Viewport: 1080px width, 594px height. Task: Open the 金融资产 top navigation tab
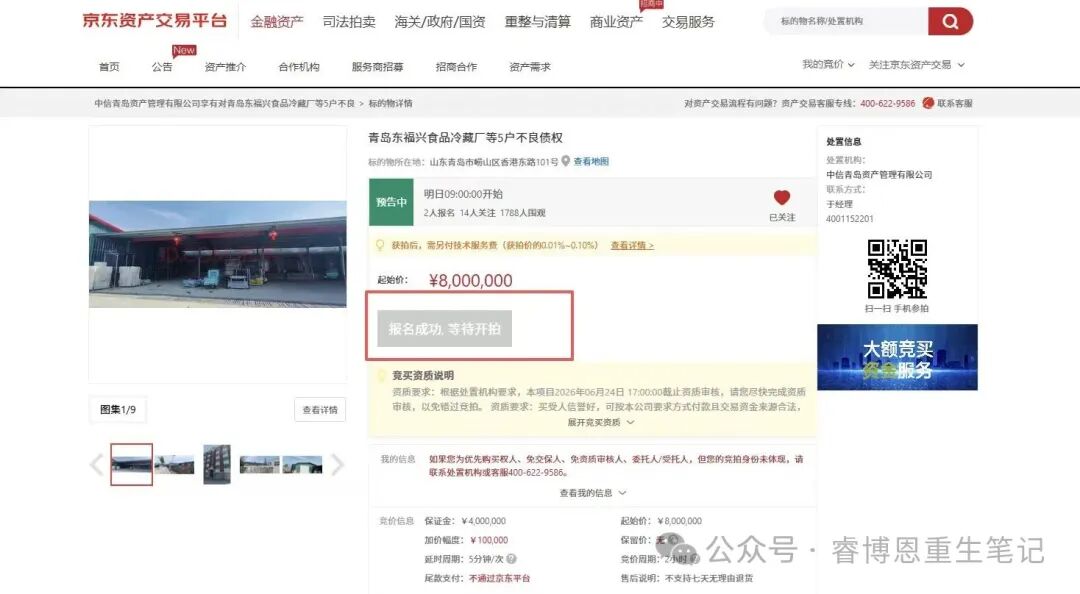(277, 22)
